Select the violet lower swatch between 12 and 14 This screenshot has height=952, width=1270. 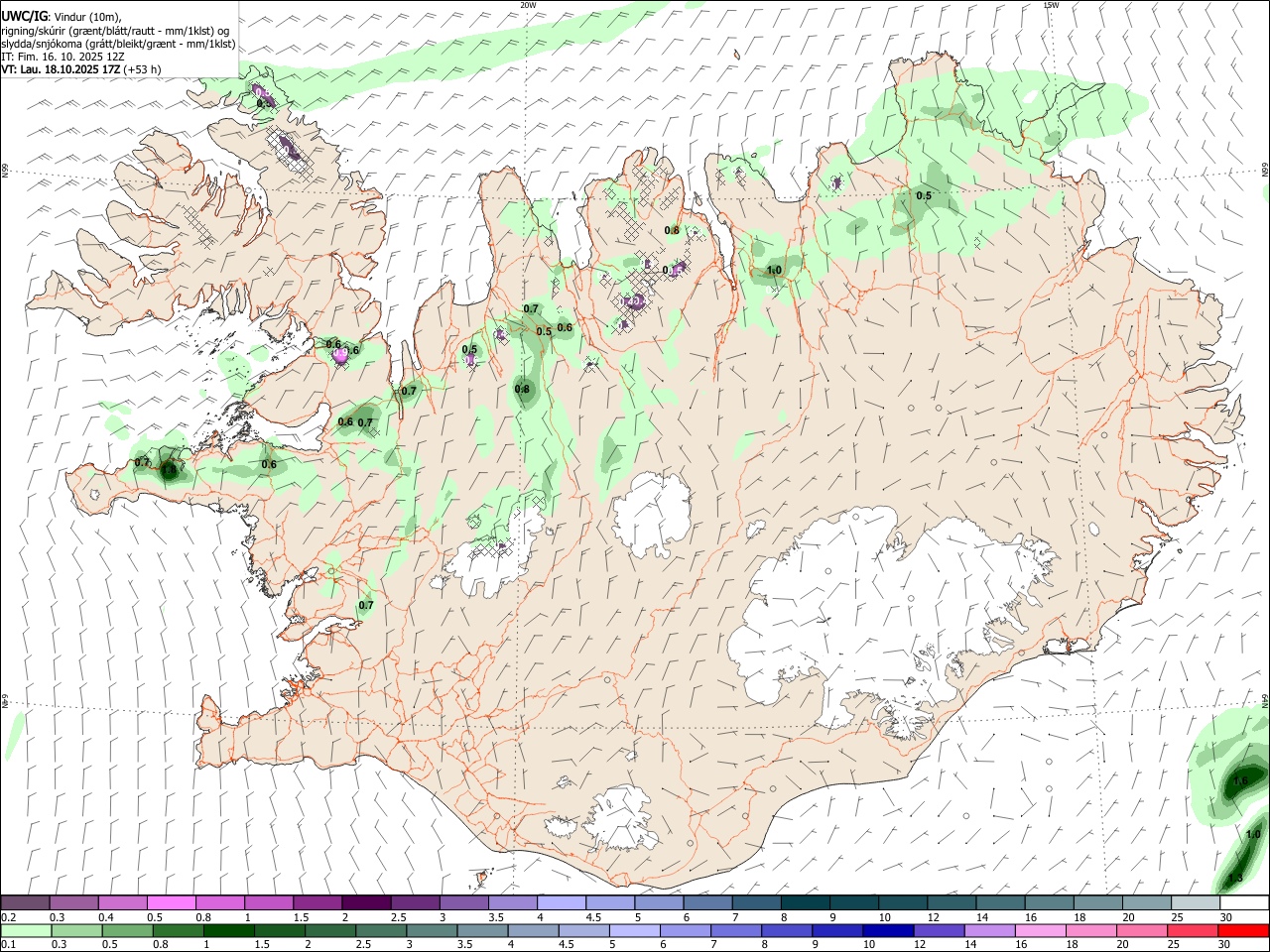[940, 930]
